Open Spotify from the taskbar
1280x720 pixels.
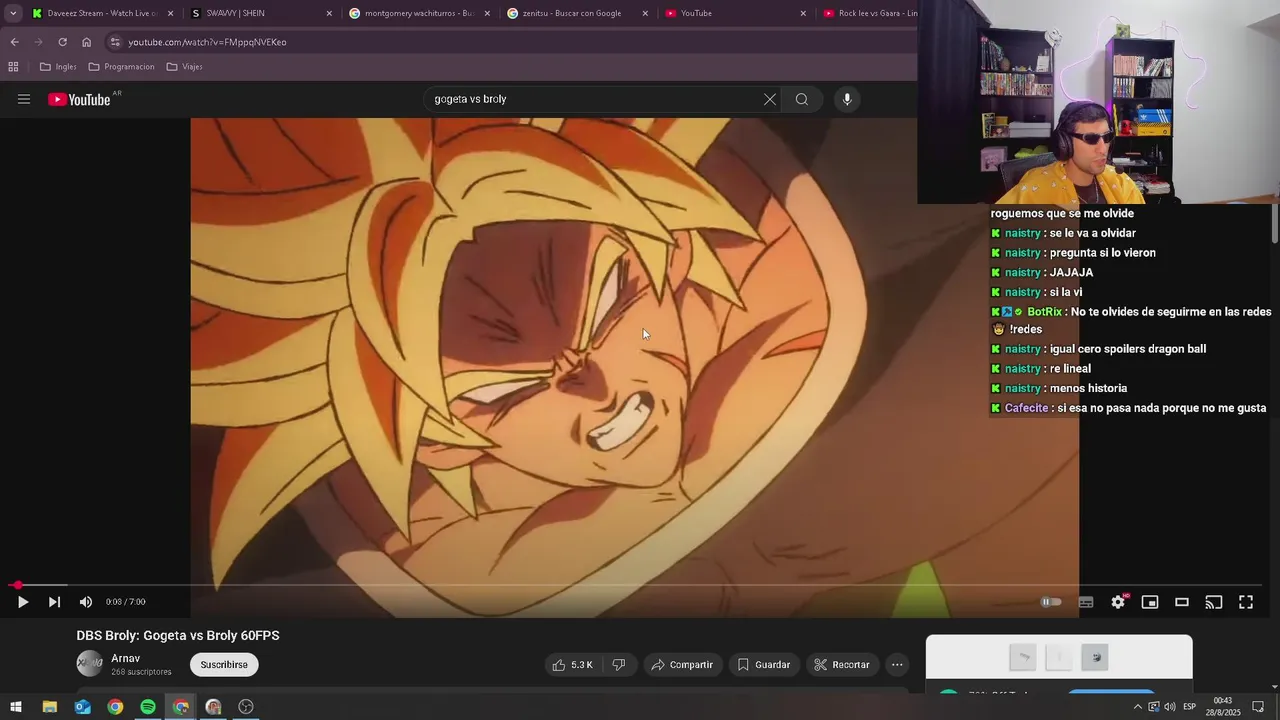click(x=148, y=707)
